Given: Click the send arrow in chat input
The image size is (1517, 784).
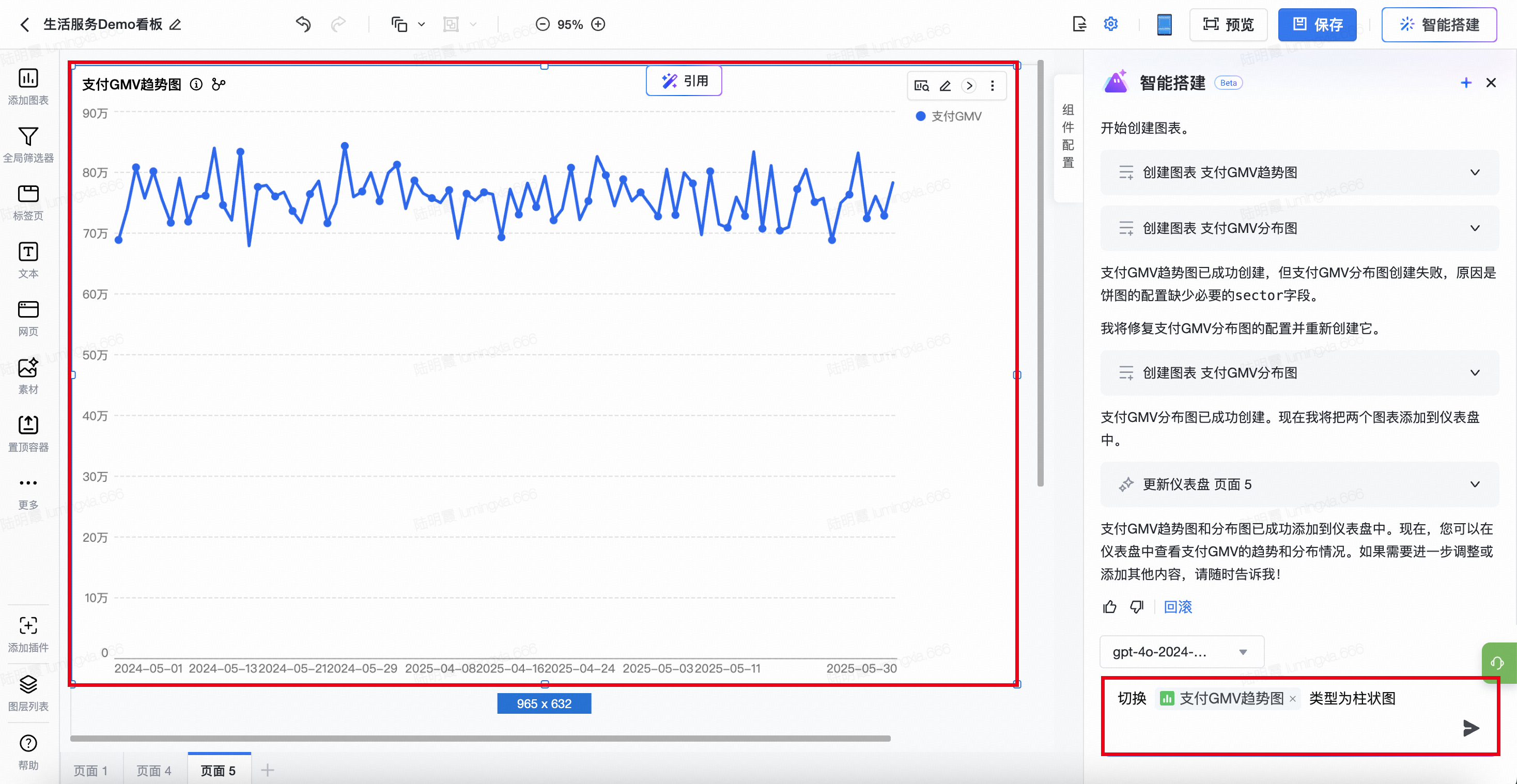Looking at the screenshot, I should [1470, 728].
